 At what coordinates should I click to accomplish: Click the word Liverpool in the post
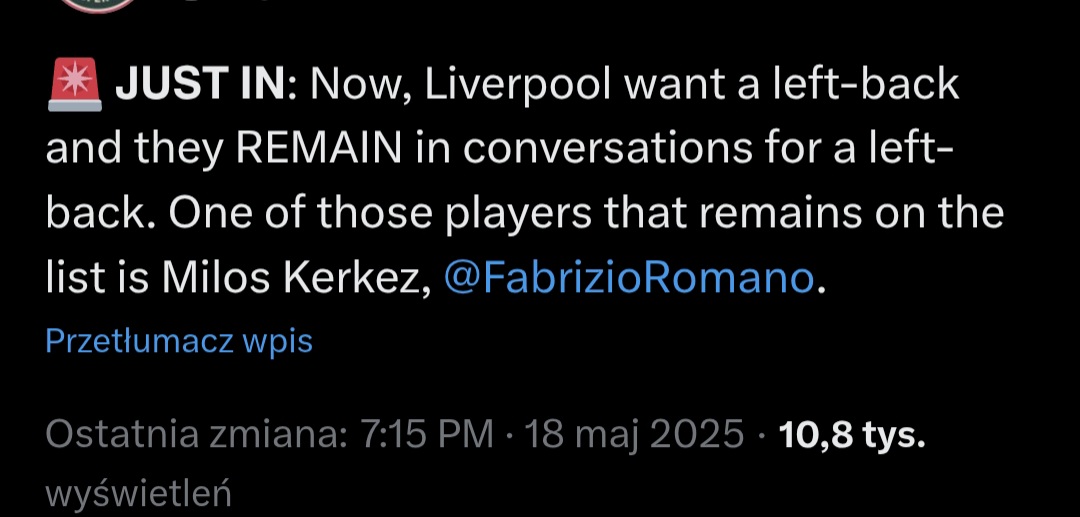point(519,86)
